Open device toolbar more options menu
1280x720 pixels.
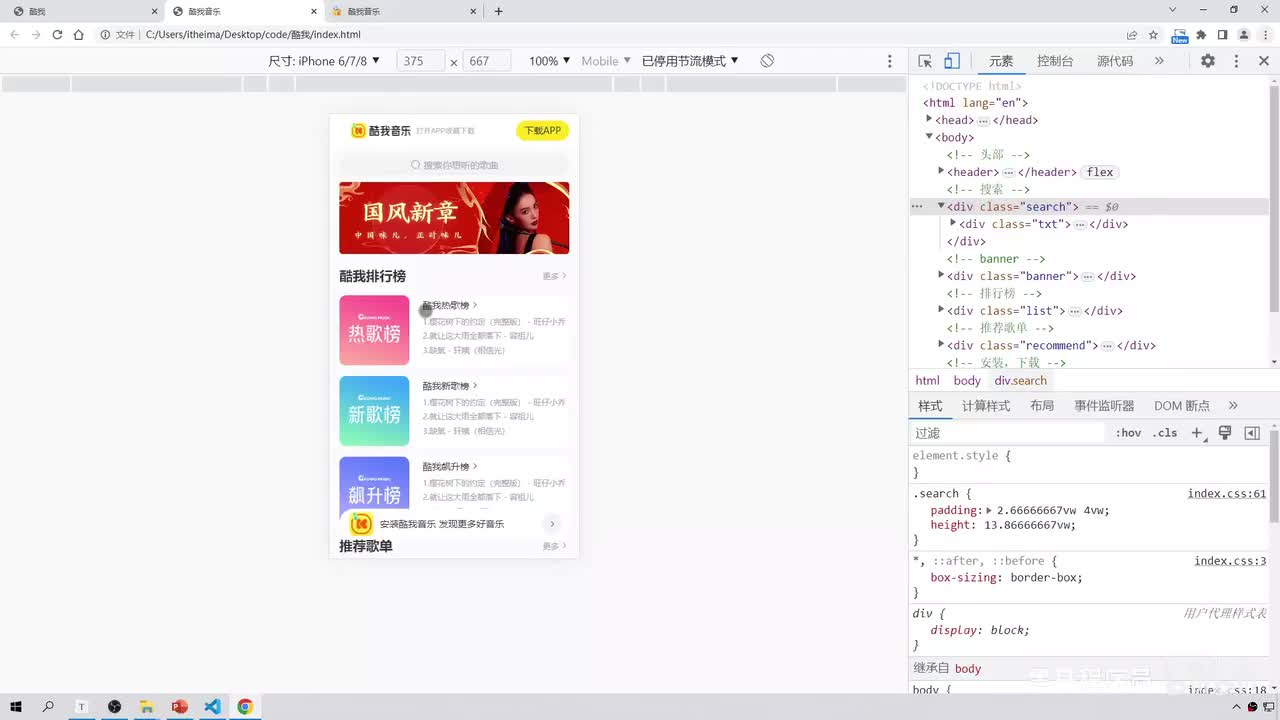click(x=890, y=61)
